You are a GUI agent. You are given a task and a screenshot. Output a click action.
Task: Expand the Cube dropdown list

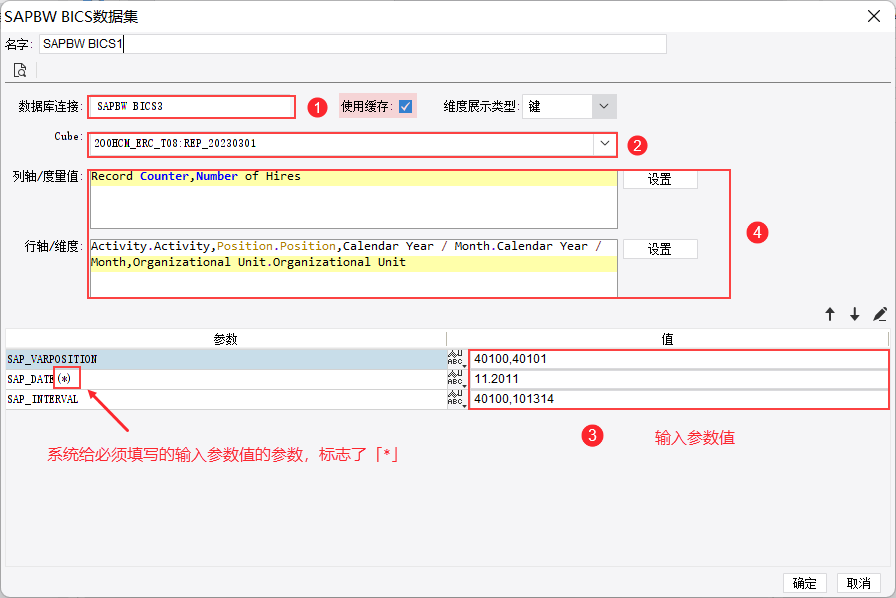(x=604, y=143)
